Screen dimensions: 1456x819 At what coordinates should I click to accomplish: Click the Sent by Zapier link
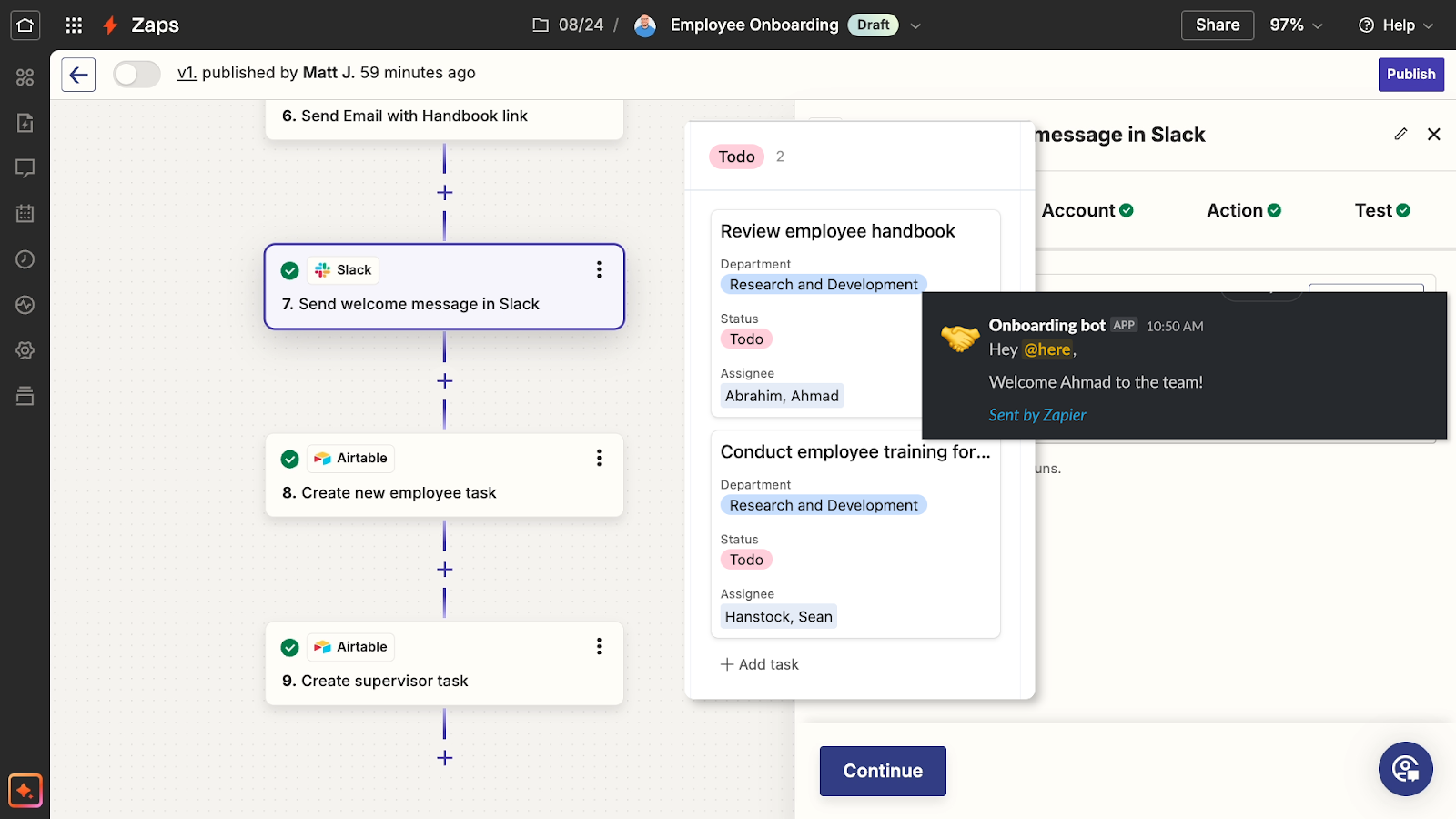point(1037,415)
